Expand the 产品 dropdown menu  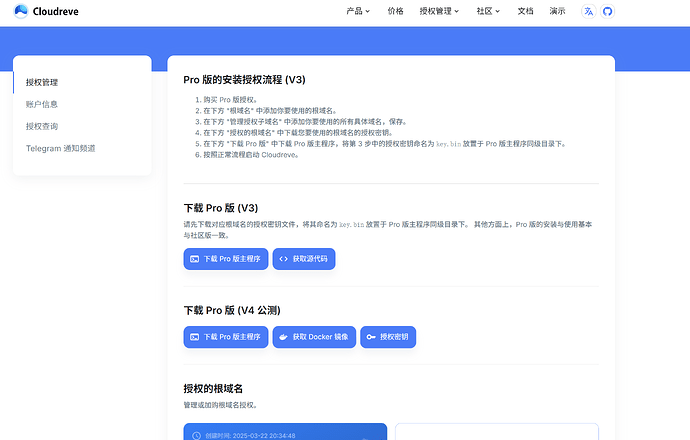pos(358,11)
